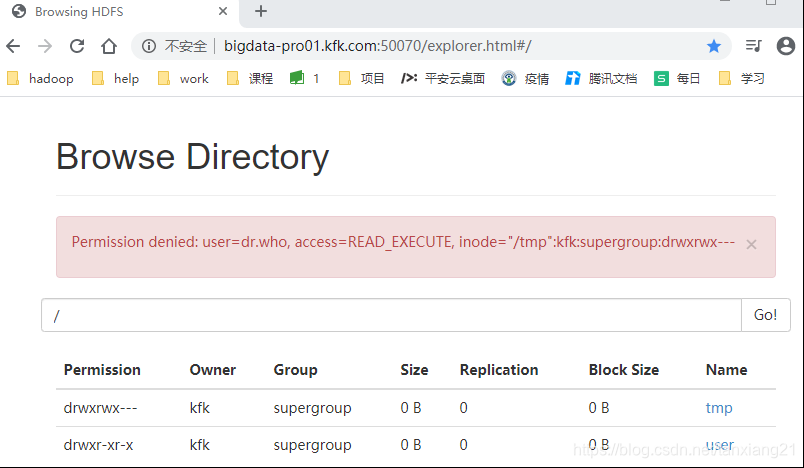
Task: Open the browser home page
Action: pos(109,46)
